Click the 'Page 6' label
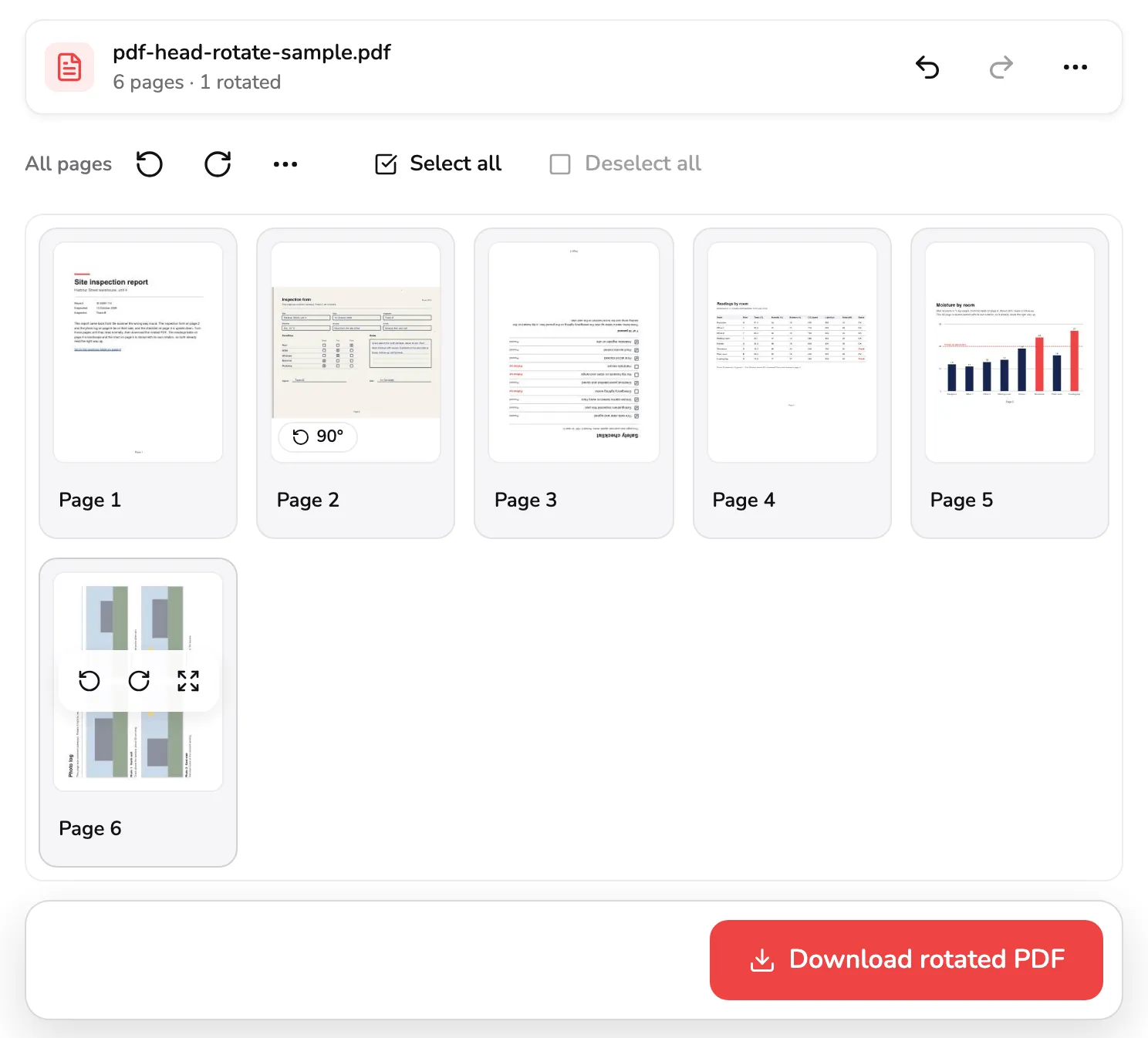1148x1038 pixels. (90, 829)
